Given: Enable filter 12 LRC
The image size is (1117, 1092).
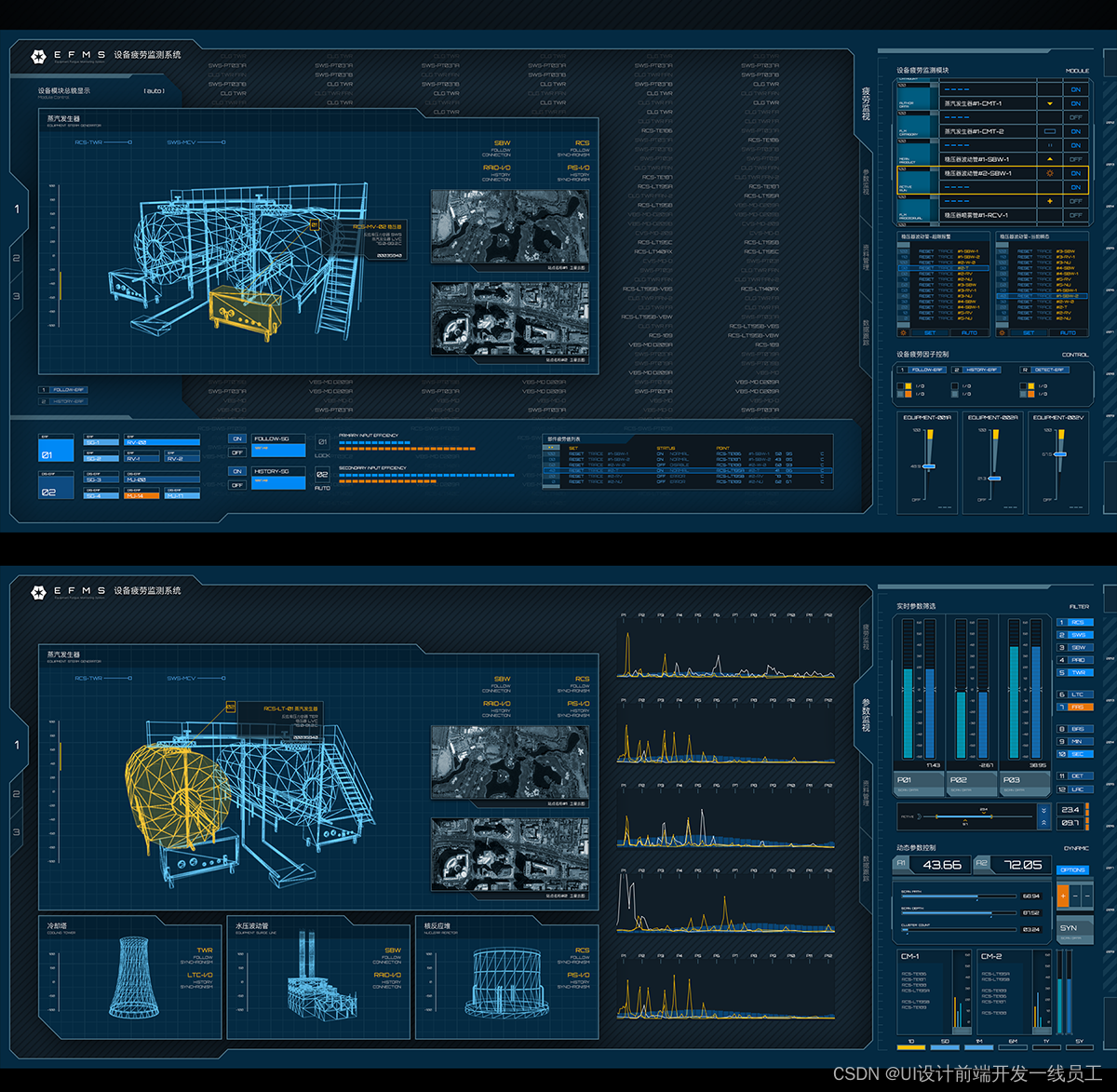Looking at the screenshot, I should (x=1075, y=789).
